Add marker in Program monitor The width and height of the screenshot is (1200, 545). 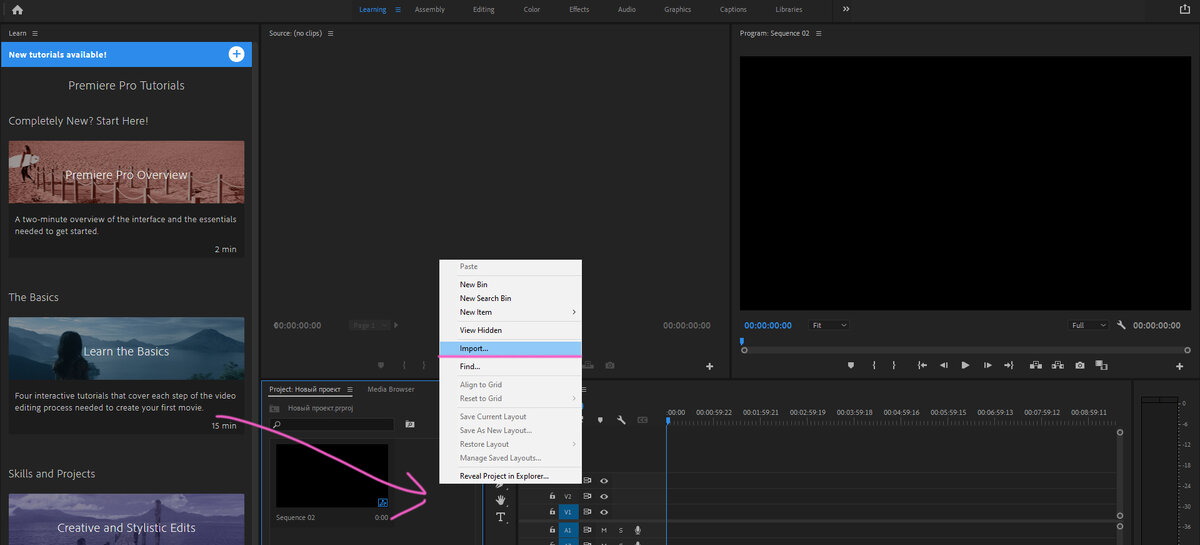pos(851,366)
